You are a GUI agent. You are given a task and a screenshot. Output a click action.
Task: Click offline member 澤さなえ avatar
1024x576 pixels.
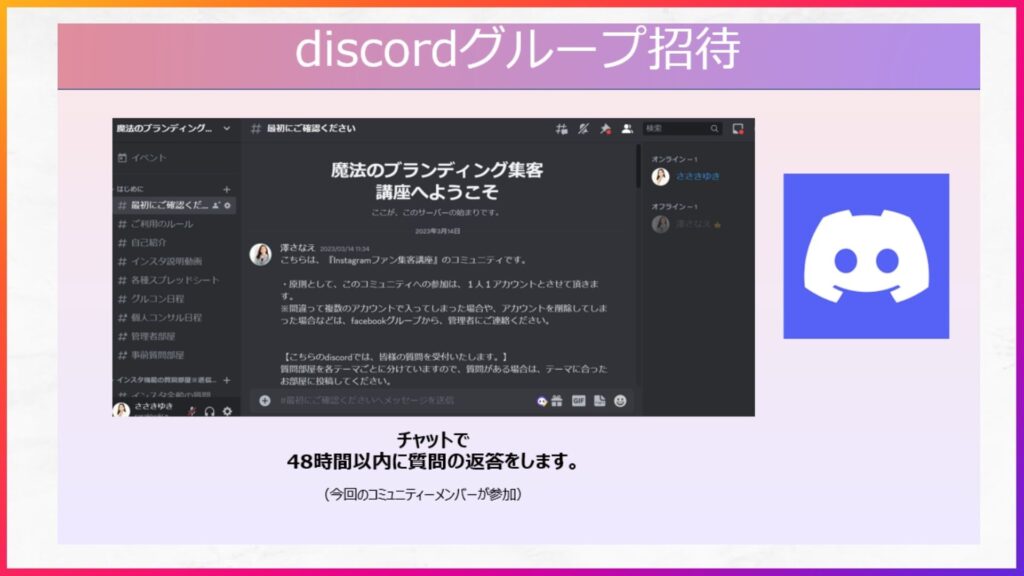point(660,224)
